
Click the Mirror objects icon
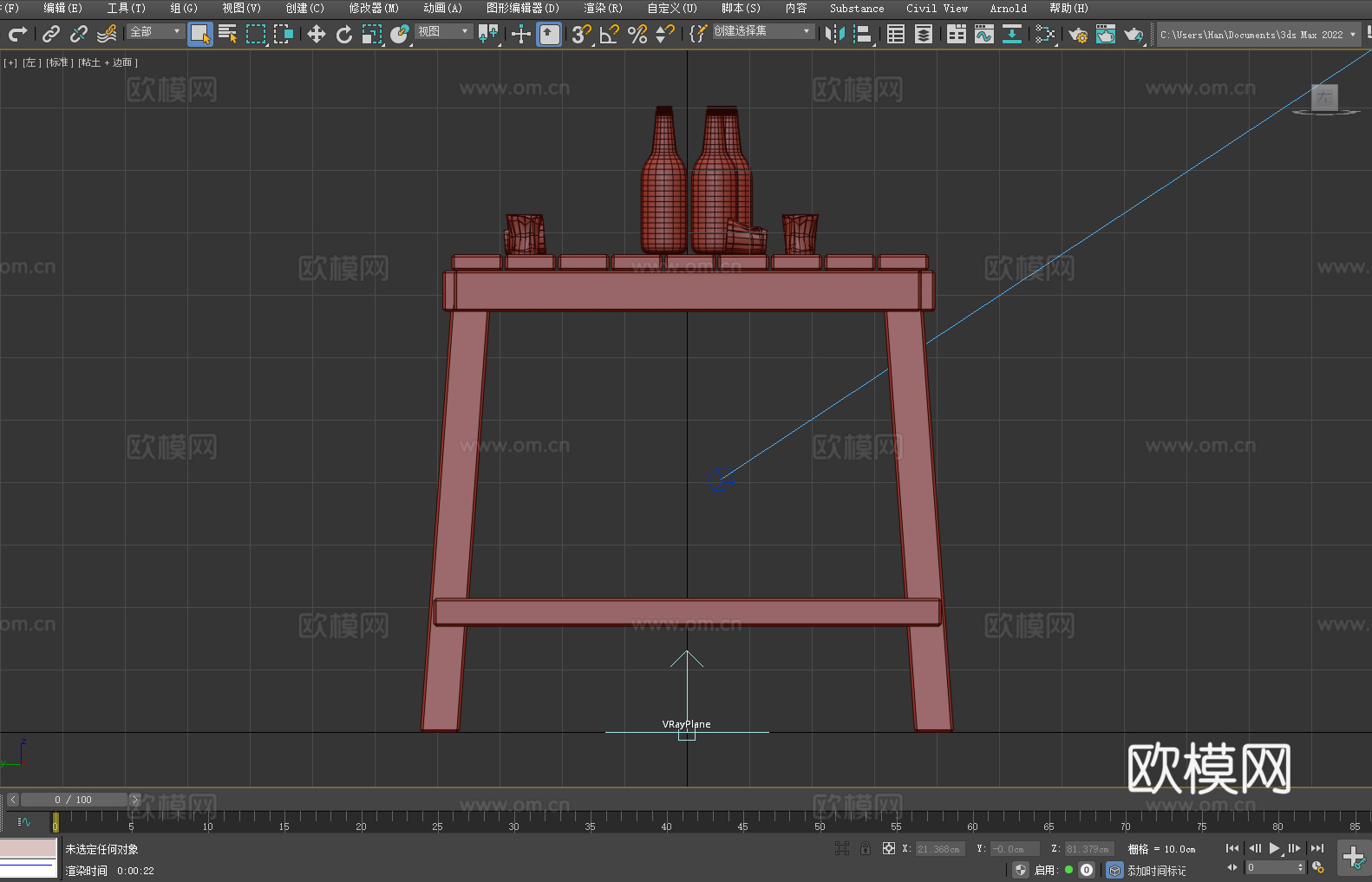pyautogui.click(x=834, y=34)
